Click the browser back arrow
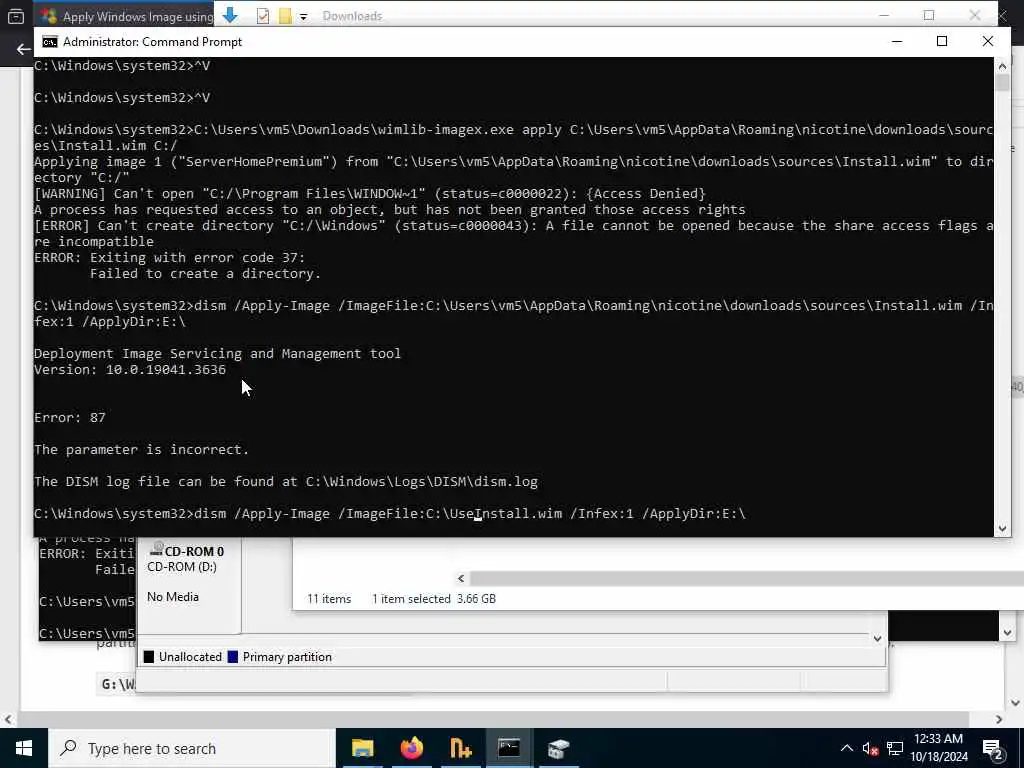This screenshot has width=1024, height=768. pos(24,49)
